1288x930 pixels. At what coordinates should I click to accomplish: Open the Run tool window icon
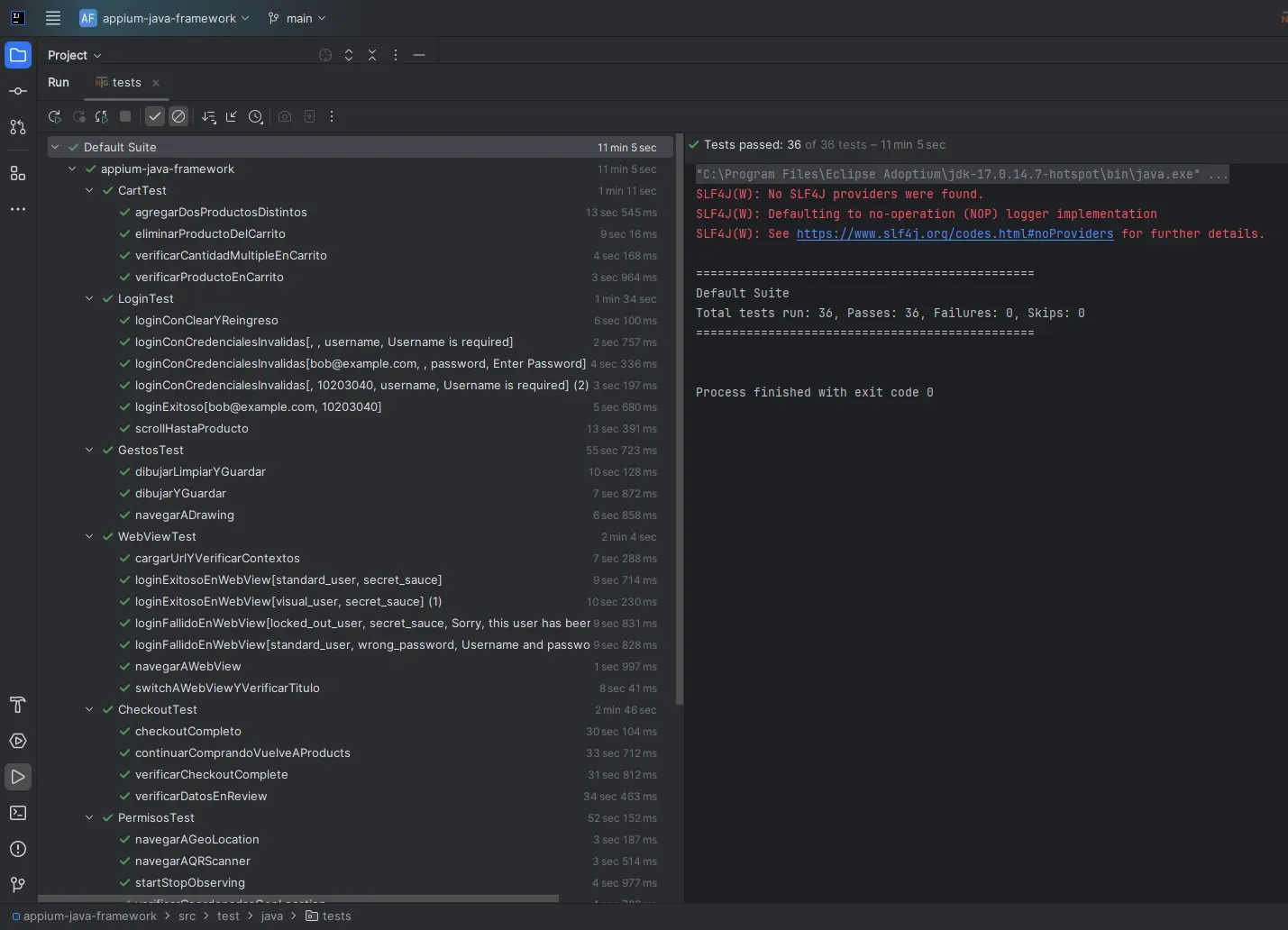pyautogui.click(x=18, y=777)
